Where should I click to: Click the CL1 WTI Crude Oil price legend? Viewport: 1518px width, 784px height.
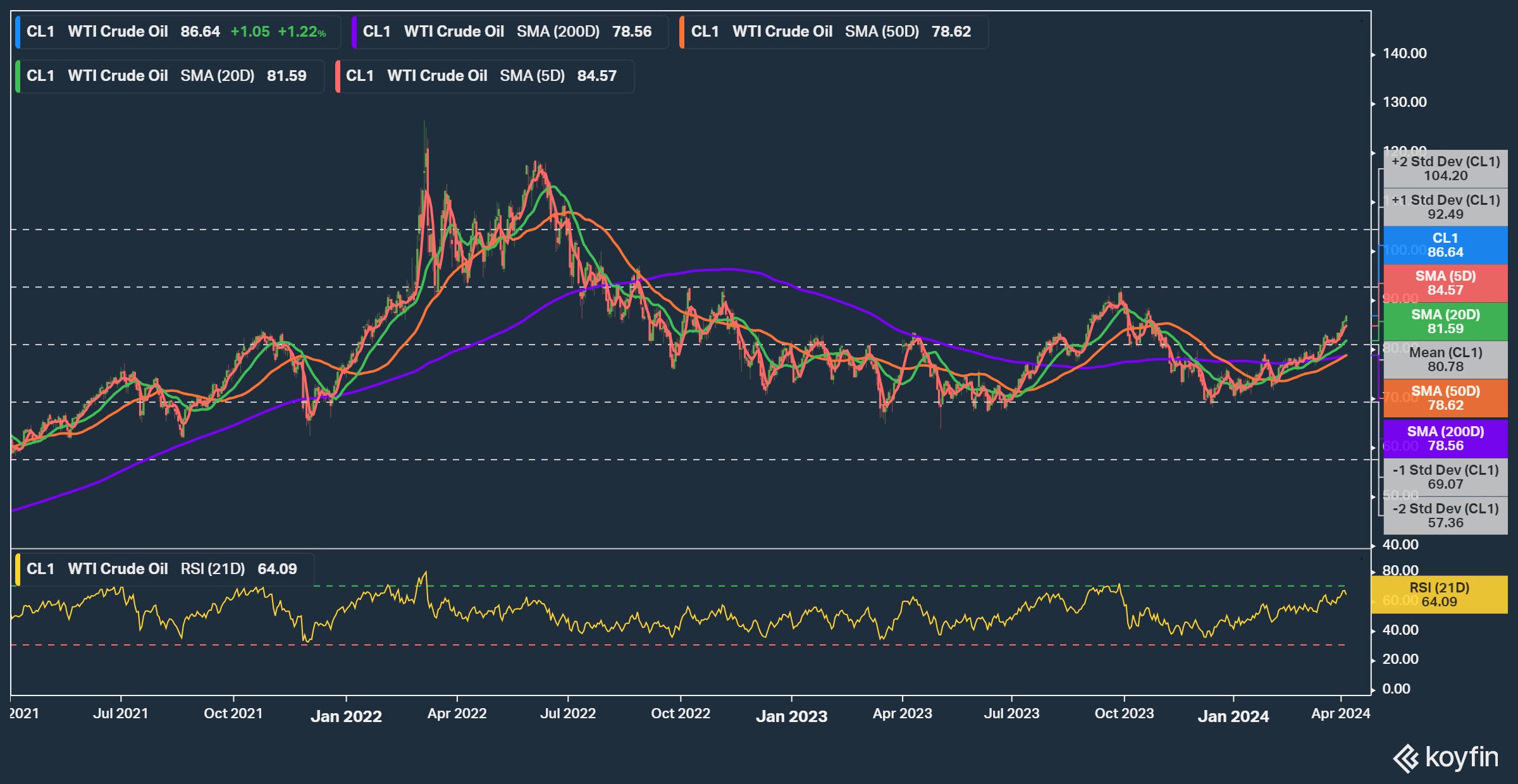click(x=177, y=32)
